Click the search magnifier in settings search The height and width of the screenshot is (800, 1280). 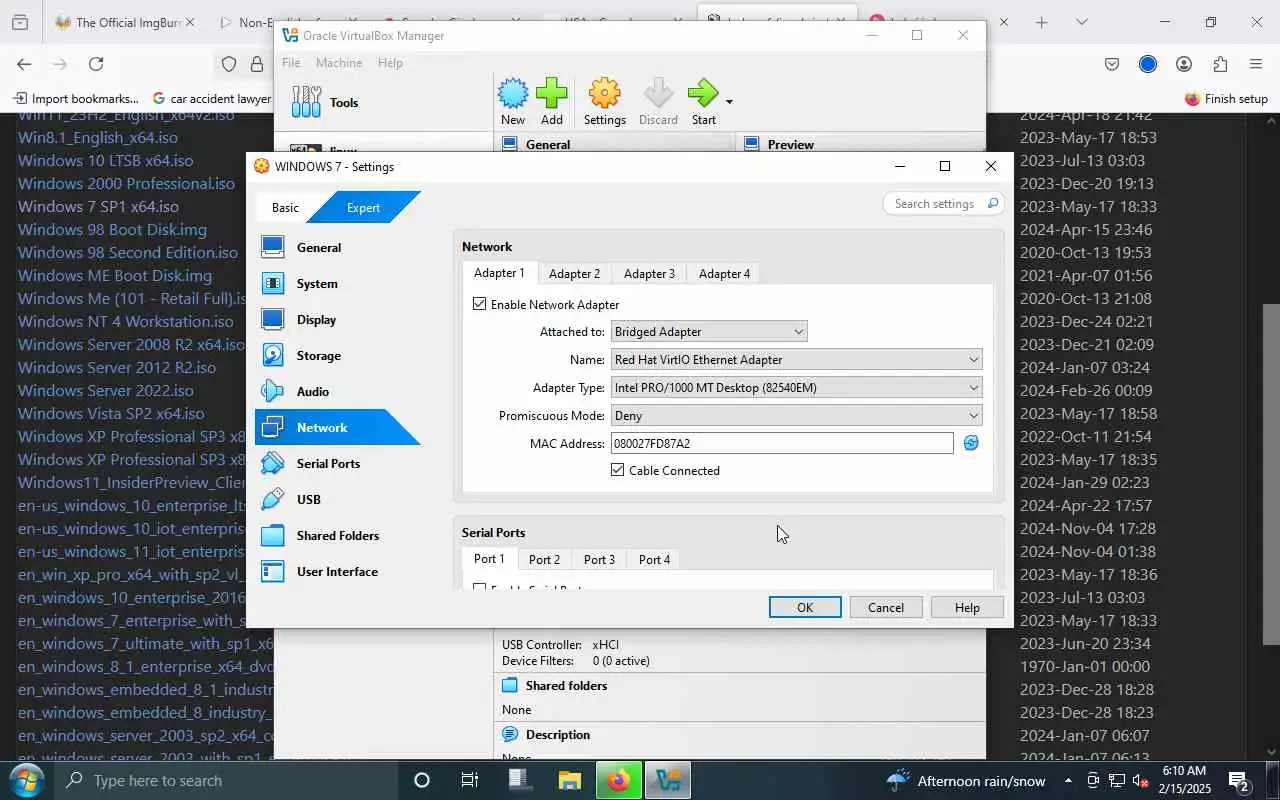992,204
